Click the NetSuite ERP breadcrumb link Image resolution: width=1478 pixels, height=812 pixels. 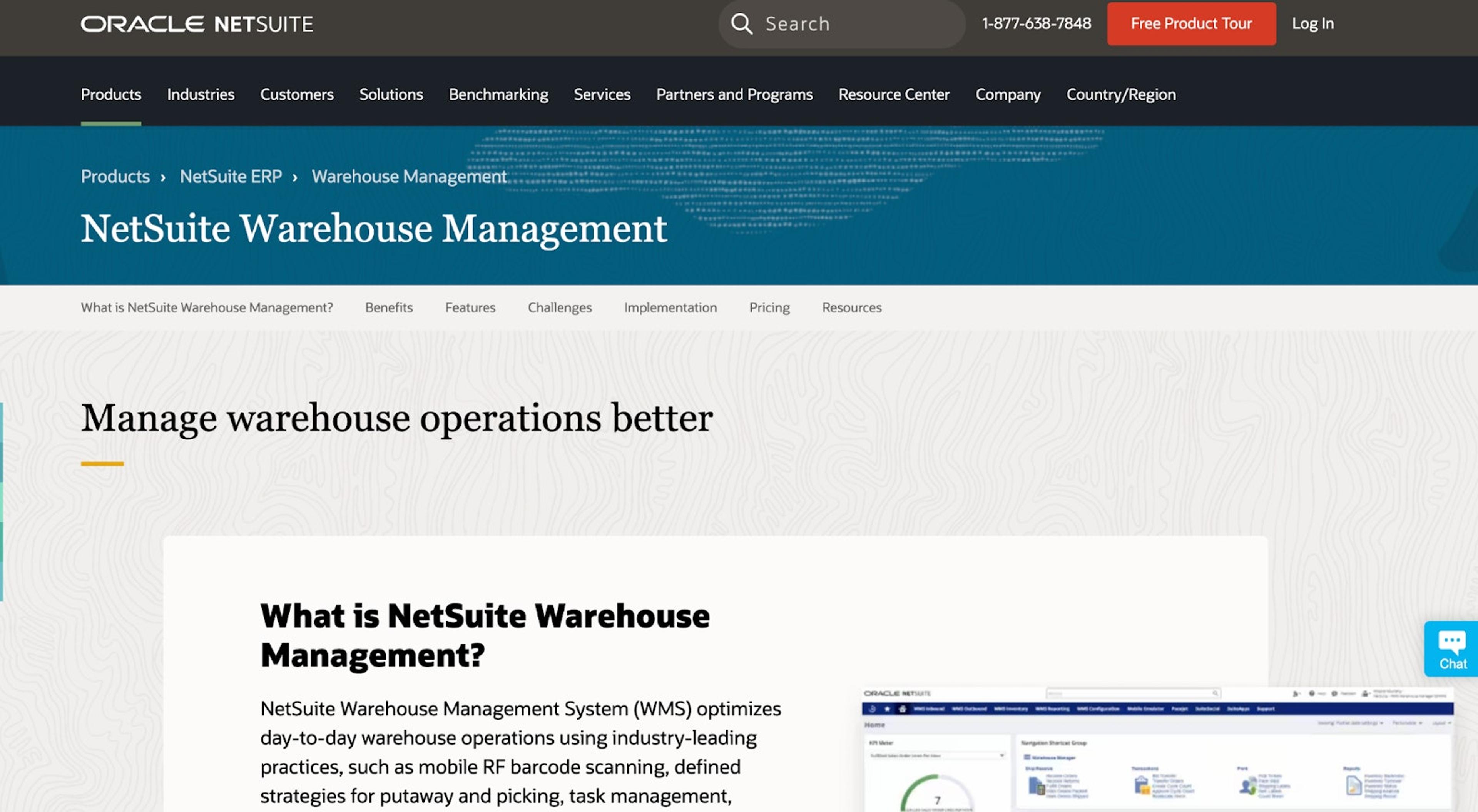(x=231, y=176)
